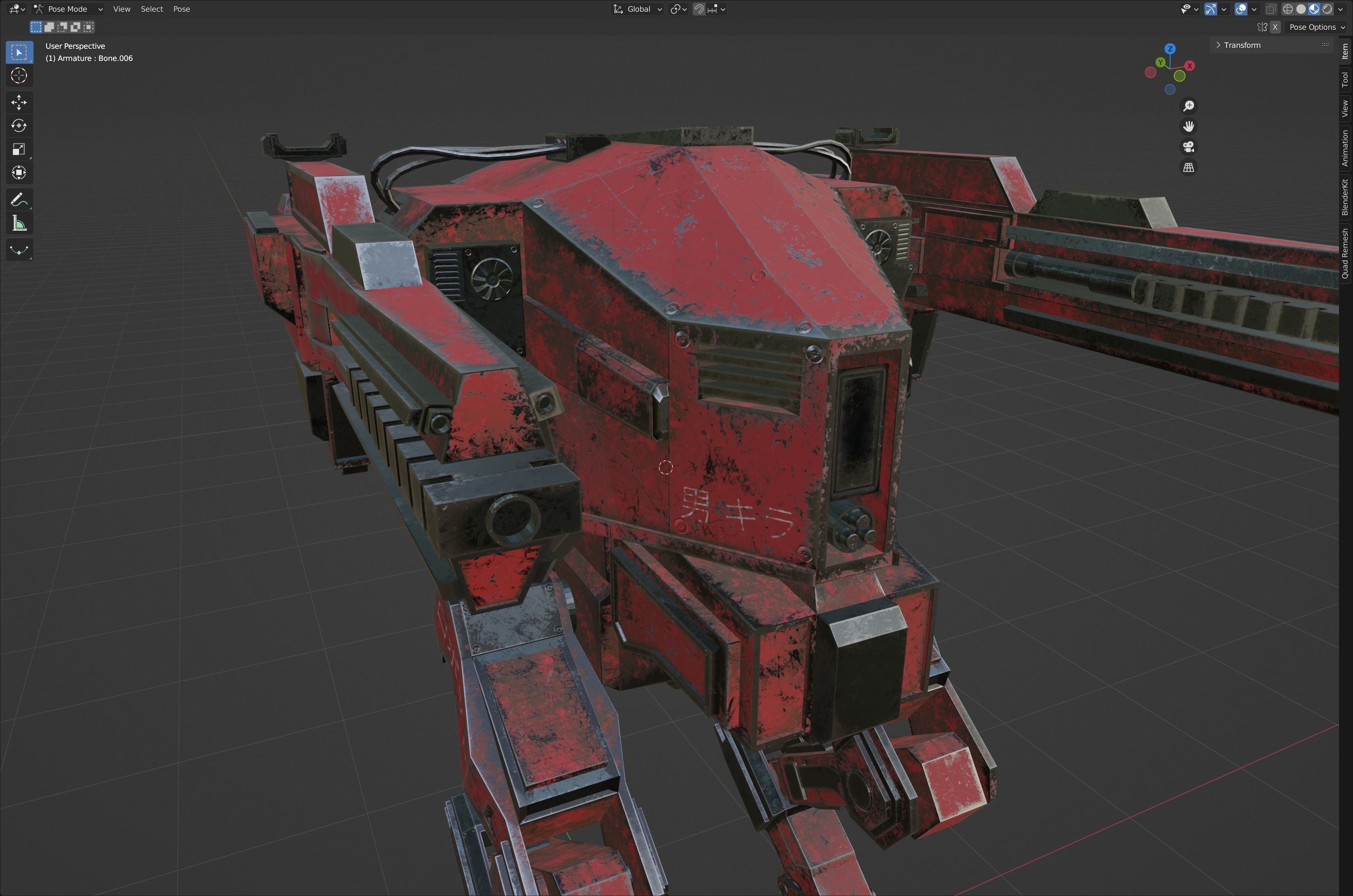Switch perspective/orthographic with grid icon
Image resolution: width=1353 pixels, height=896 pixels.
click(1188, 167)
